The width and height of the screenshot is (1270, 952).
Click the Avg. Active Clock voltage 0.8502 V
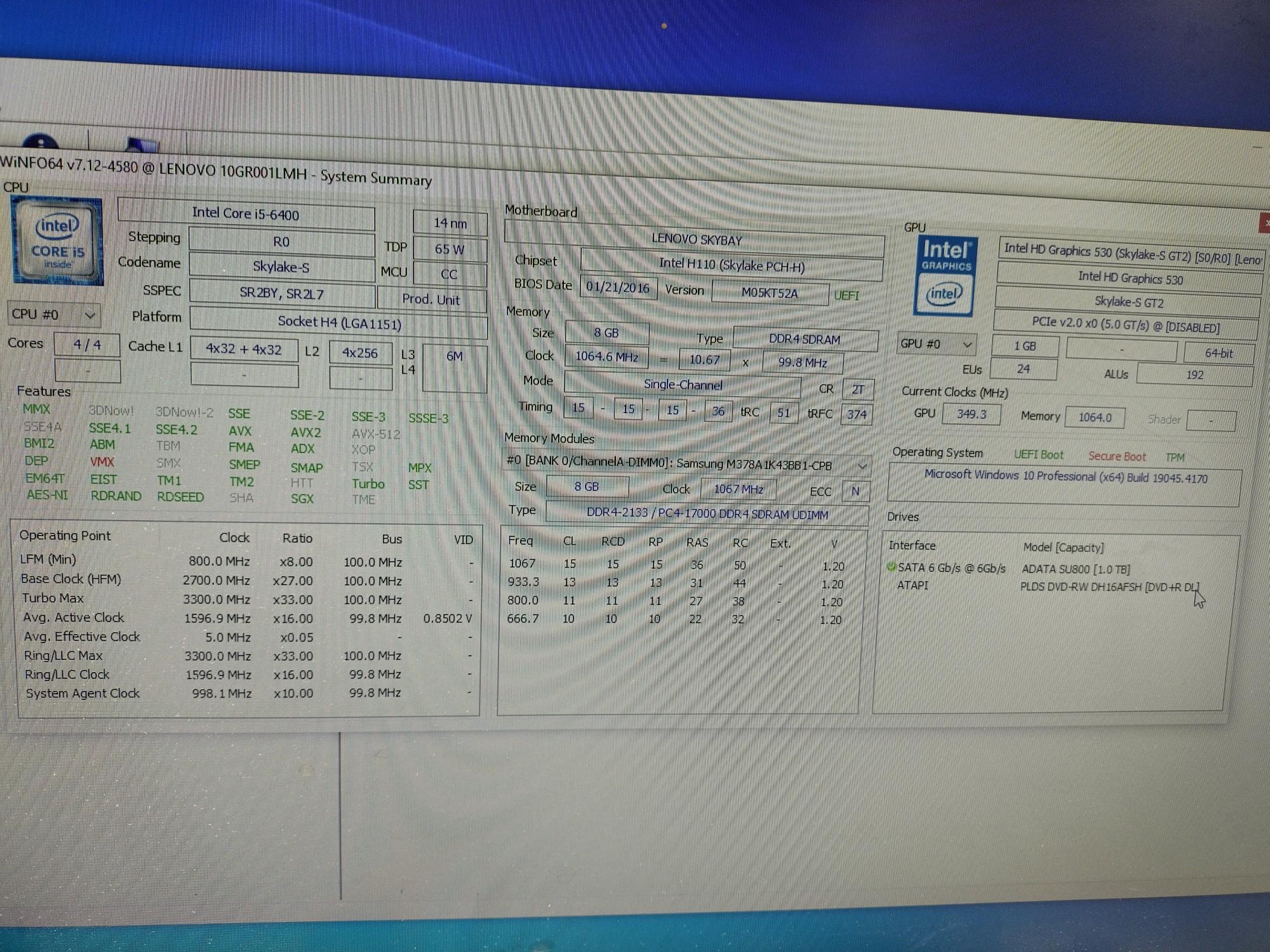448,618
